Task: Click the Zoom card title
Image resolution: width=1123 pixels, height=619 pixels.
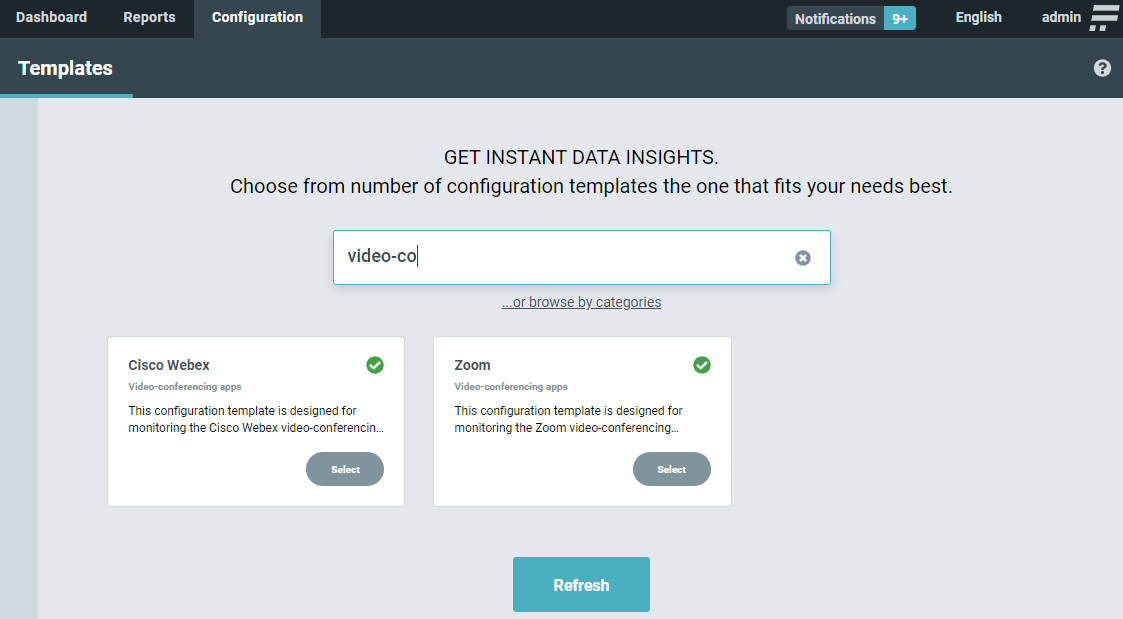Action: click(x=472, y=365)
